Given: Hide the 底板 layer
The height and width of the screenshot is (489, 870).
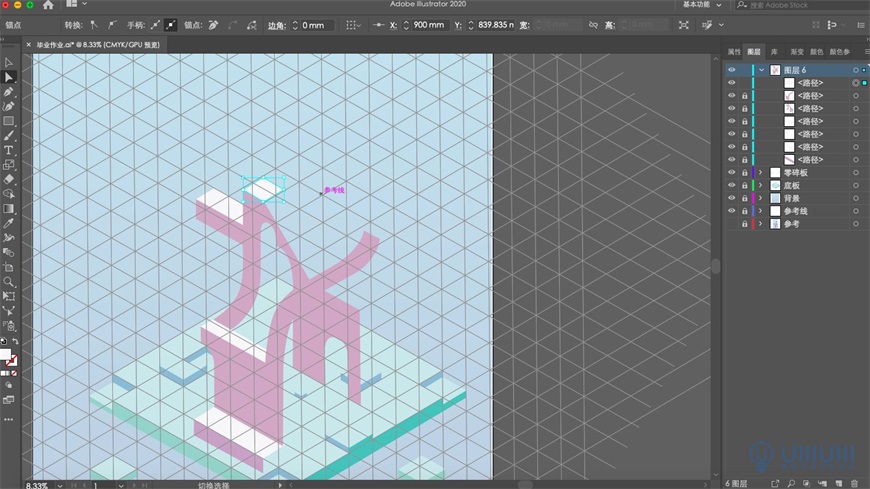Looking at the screenshot, I should (x=731, y=185).
